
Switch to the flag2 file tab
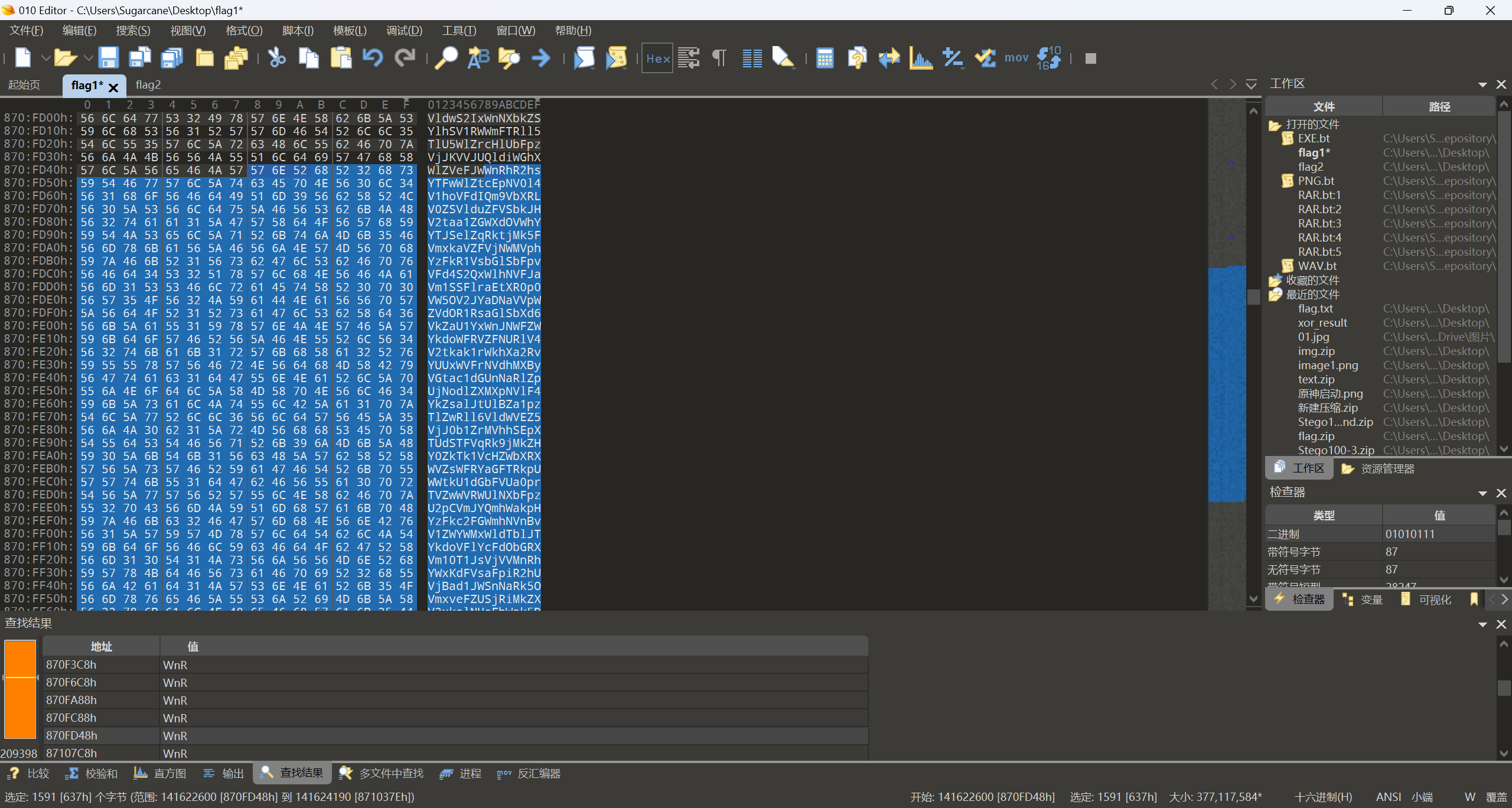tap(148, 85)
